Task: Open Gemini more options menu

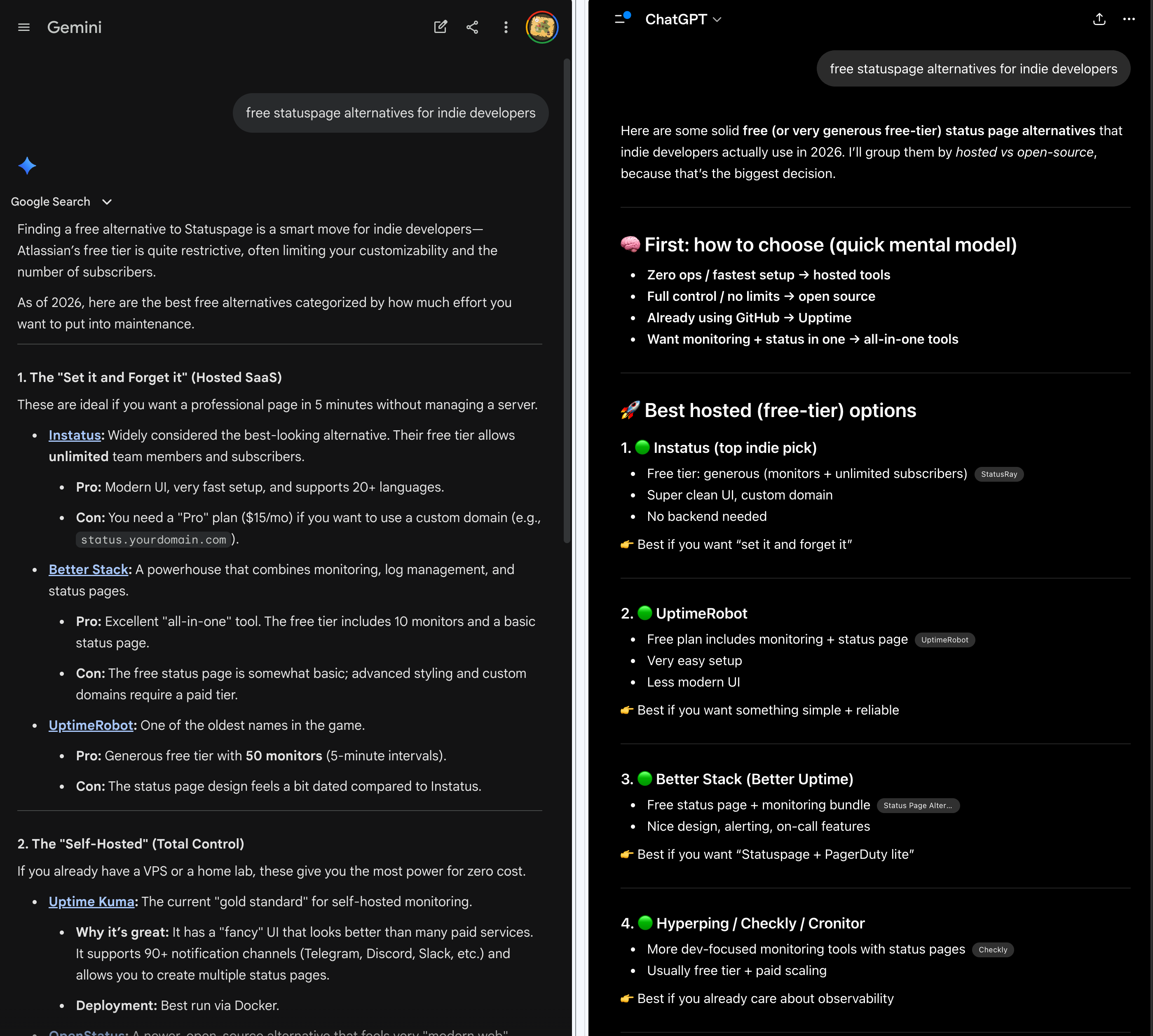Action: [x=505, y=27]
